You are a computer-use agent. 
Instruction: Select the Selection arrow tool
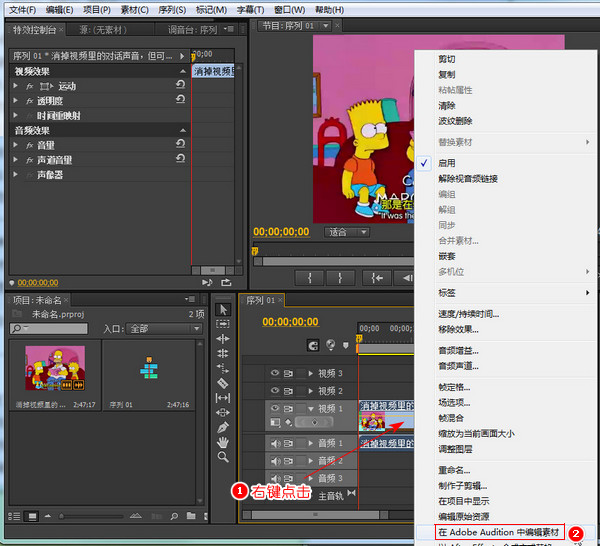223,310
